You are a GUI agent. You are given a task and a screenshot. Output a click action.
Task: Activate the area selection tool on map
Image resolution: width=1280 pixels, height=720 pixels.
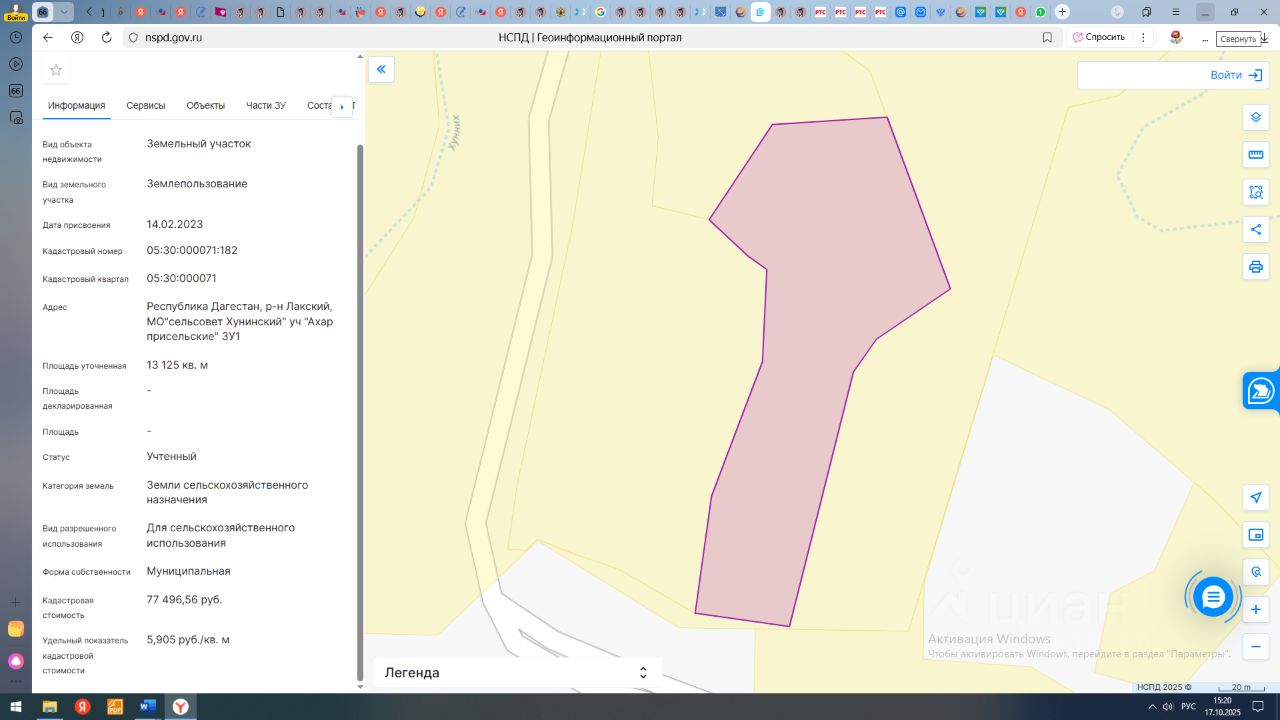pos(1256,192)
